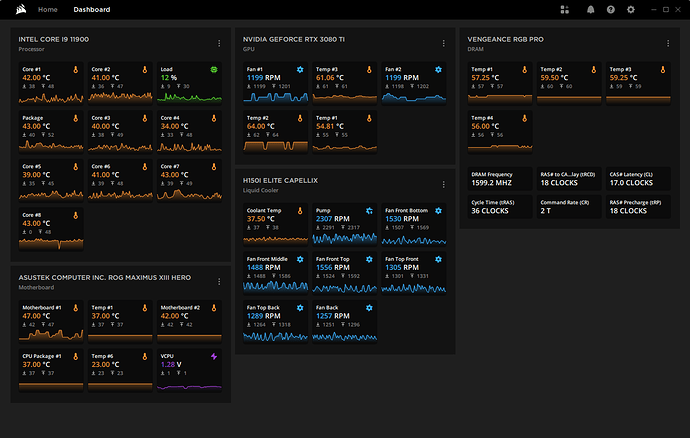Click the CPU Load chip icon
The image size is (690, 438).
point(214,70)
